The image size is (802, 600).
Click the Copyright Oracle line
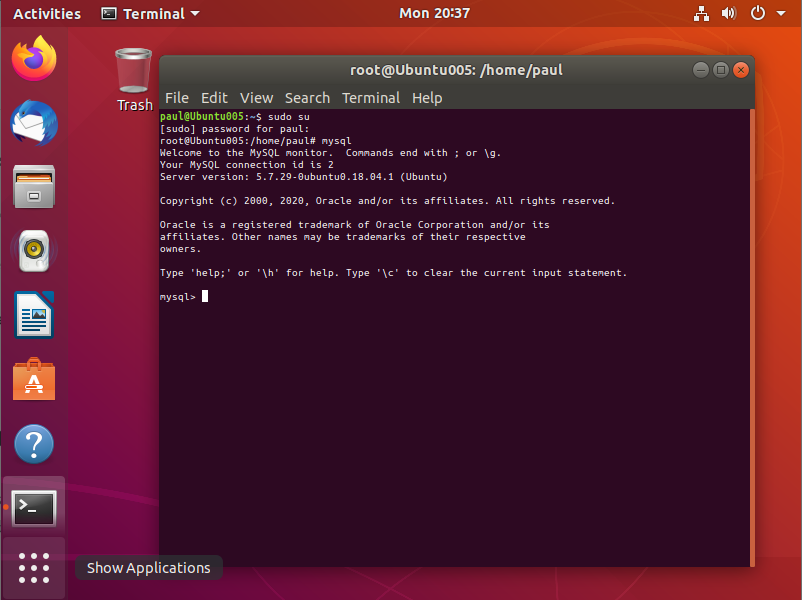click(x=387, y=201)
